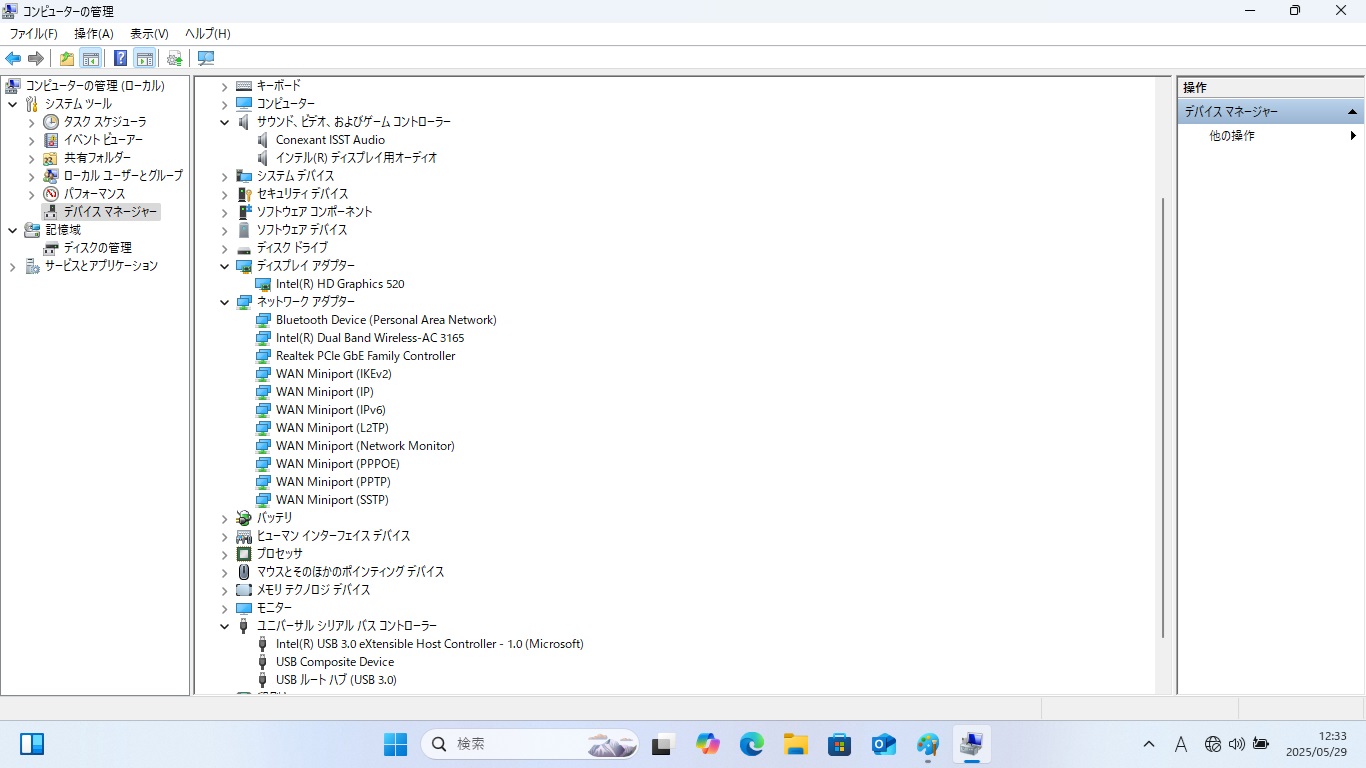Expand the コンピューター device category
This screenshot has width=1366, height=768.
[x=225, y=104]
